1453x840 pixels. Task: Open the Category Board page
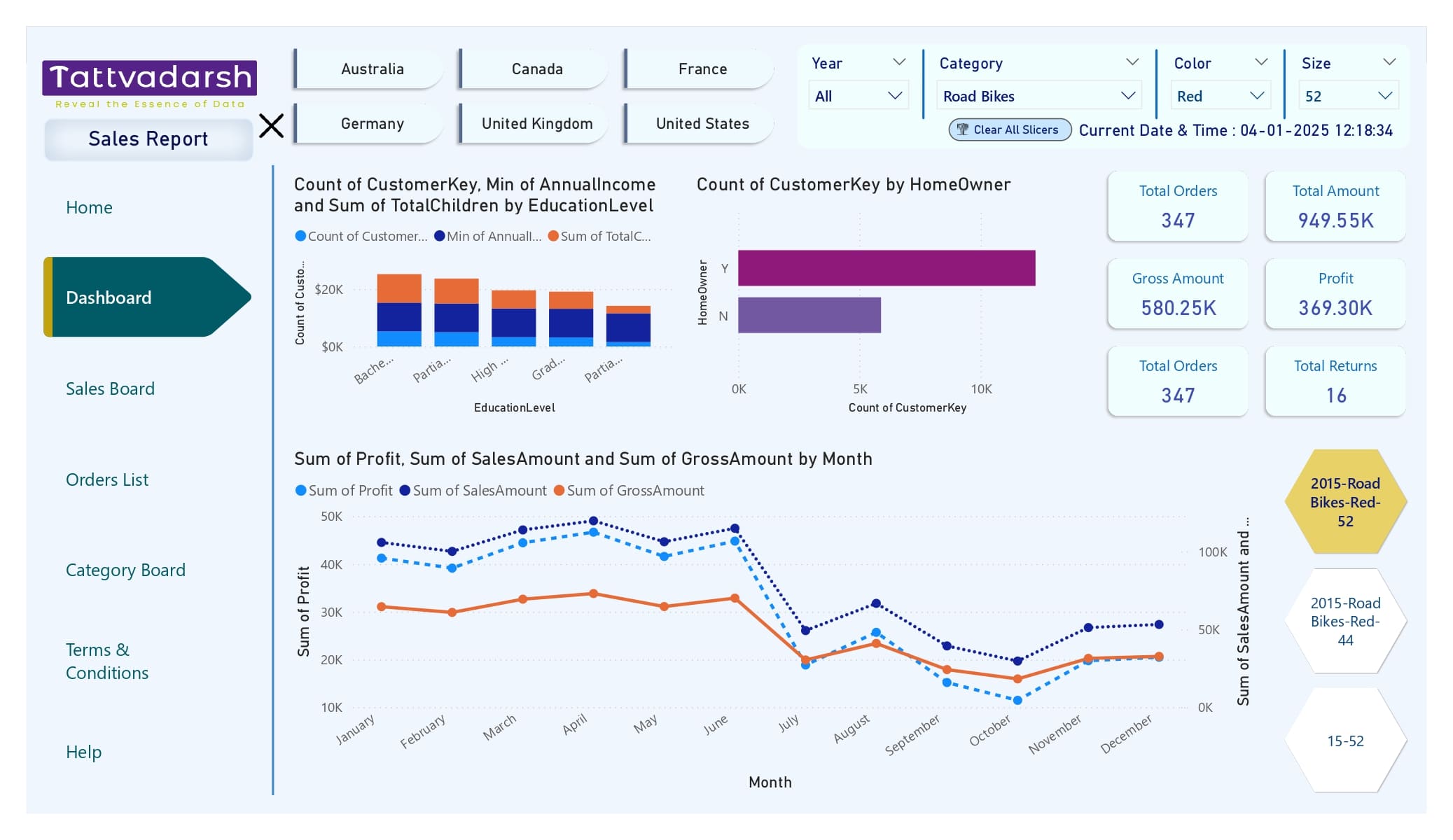point(125,570)
